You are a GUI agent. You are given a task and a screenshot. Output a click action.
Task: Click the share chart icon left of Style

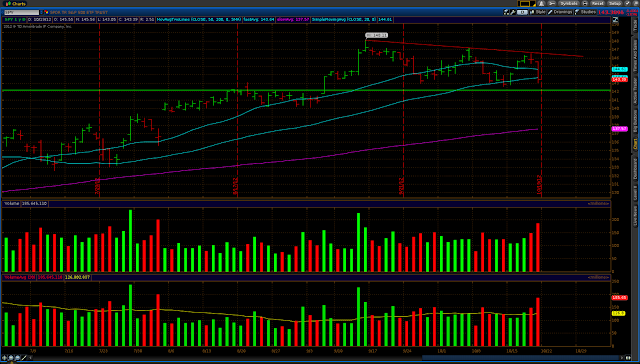tap(506, 12)
